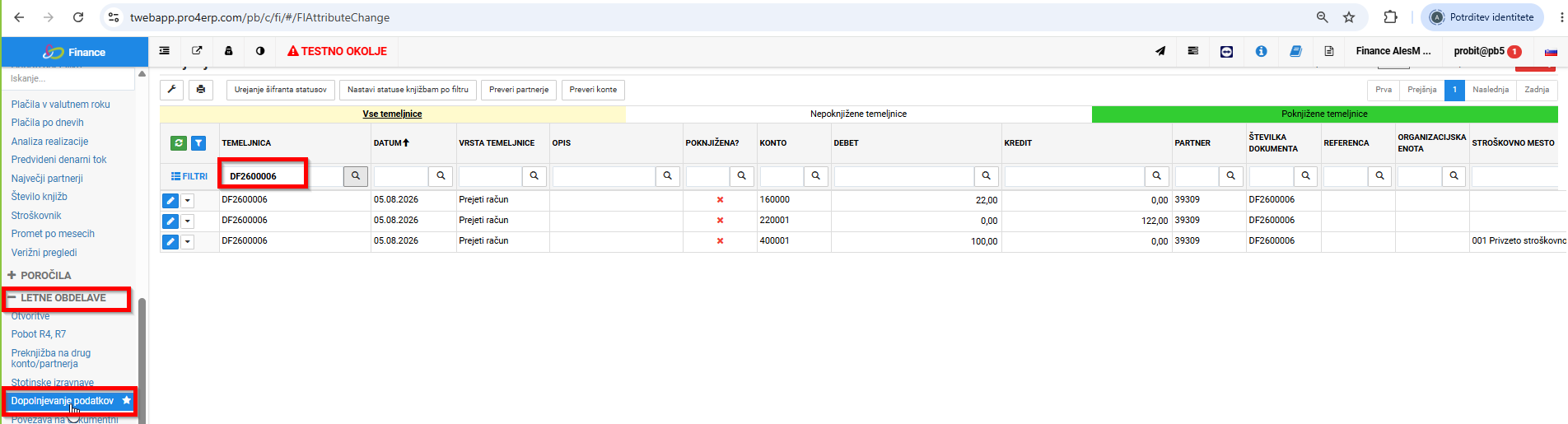
Task: Open the probit@pb5 user menu
Action: 1487,51
